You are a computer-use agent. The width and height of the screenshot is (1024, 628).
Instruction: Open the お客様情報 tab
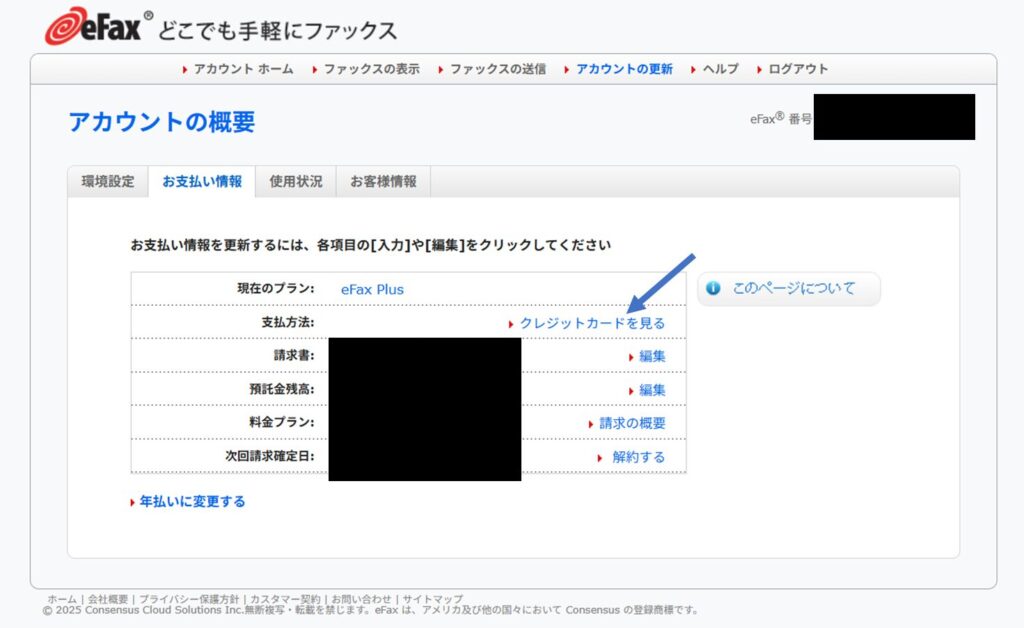point(383,181)
